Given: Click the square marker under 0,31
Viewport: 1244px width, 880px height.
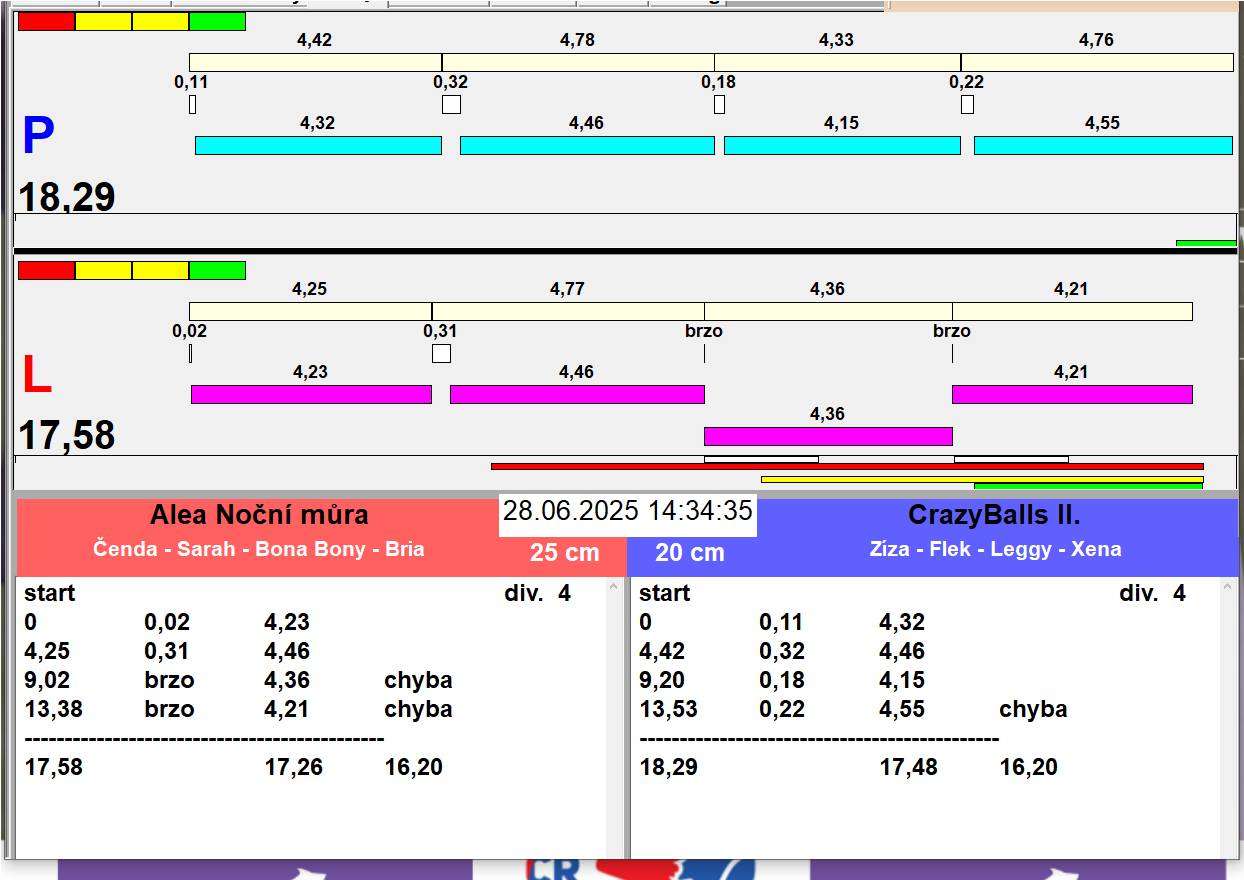Looking at the screenshot, I should [441, 353].
